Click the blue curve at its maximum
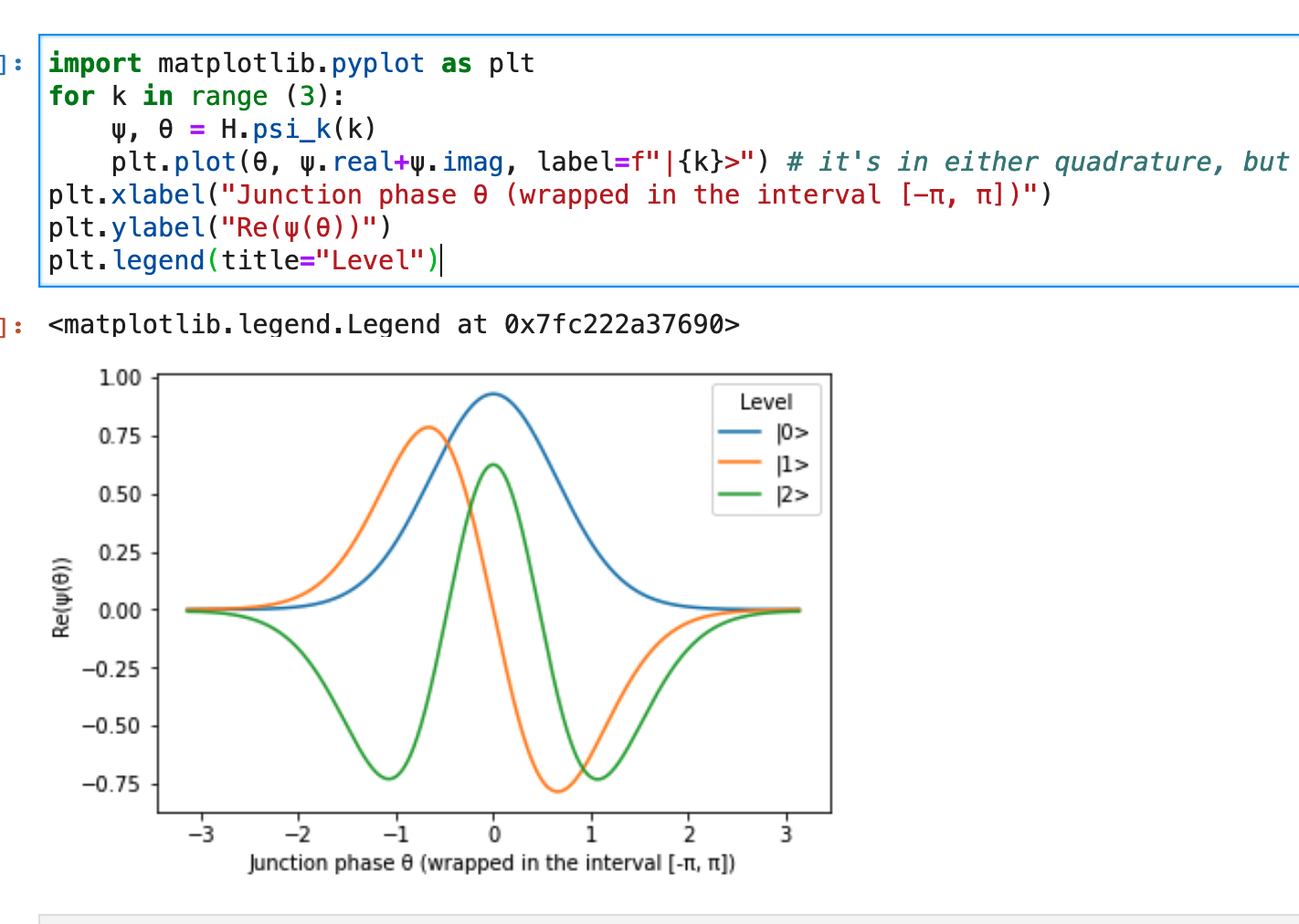This screenshot has width=1299, height=924. point(493,394)
